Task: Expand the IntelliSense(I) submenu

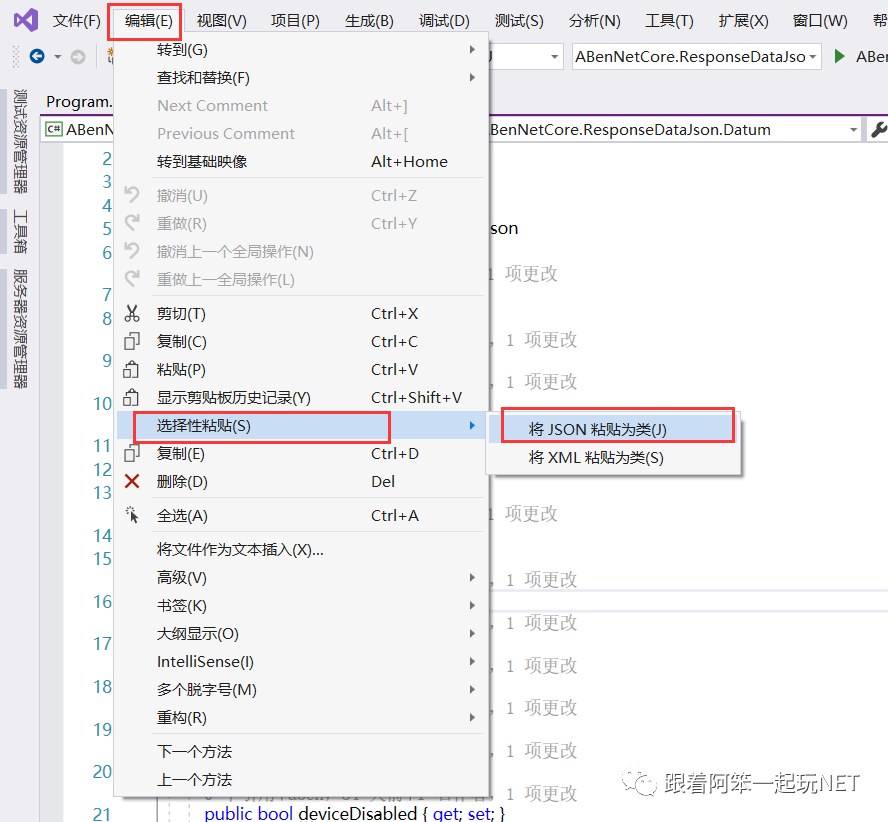Action: pyautogui.click(x=301, y=661)
